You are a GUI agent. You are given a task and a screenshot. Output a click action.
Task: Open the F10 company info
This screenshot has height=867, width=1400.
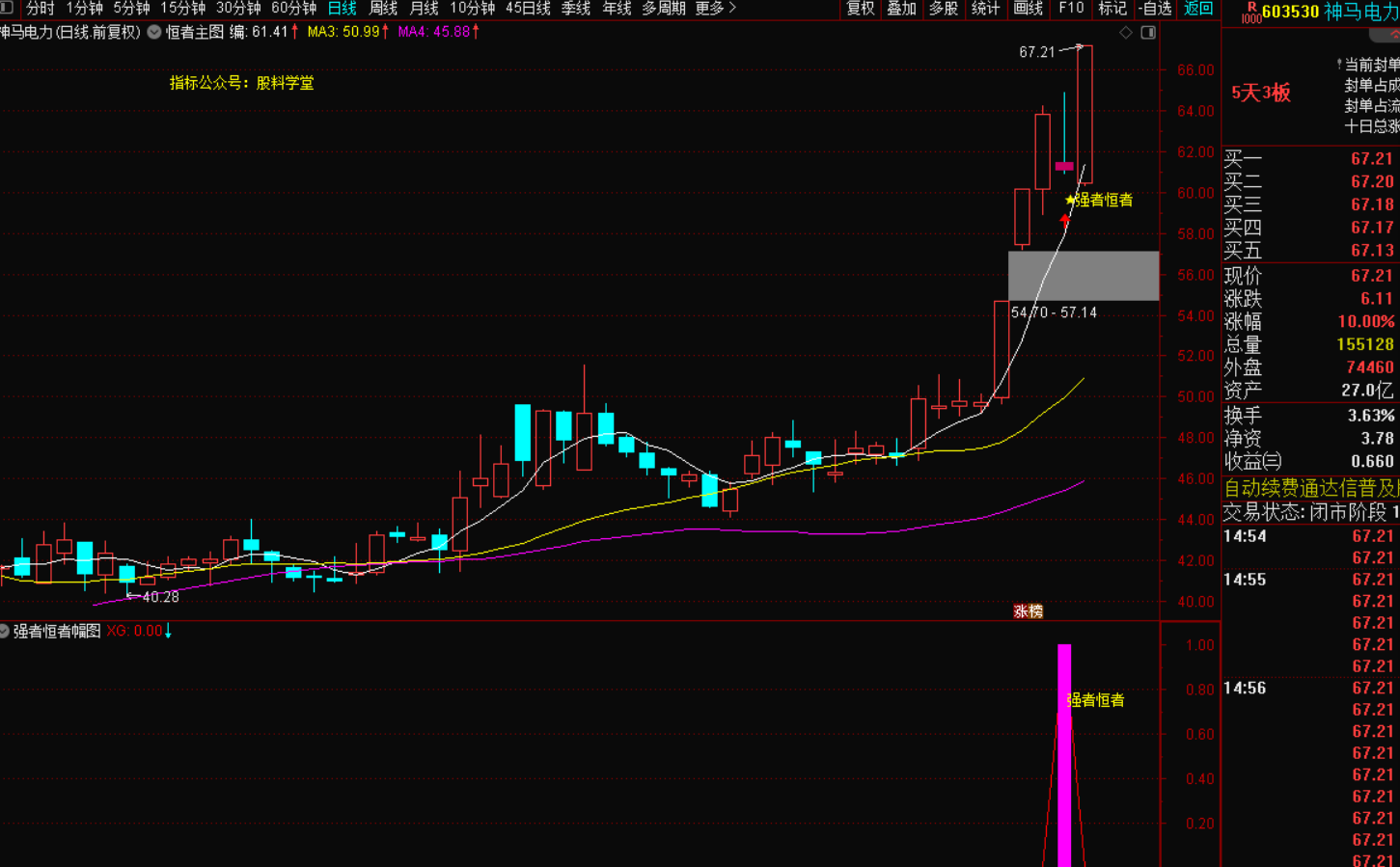1071,9
